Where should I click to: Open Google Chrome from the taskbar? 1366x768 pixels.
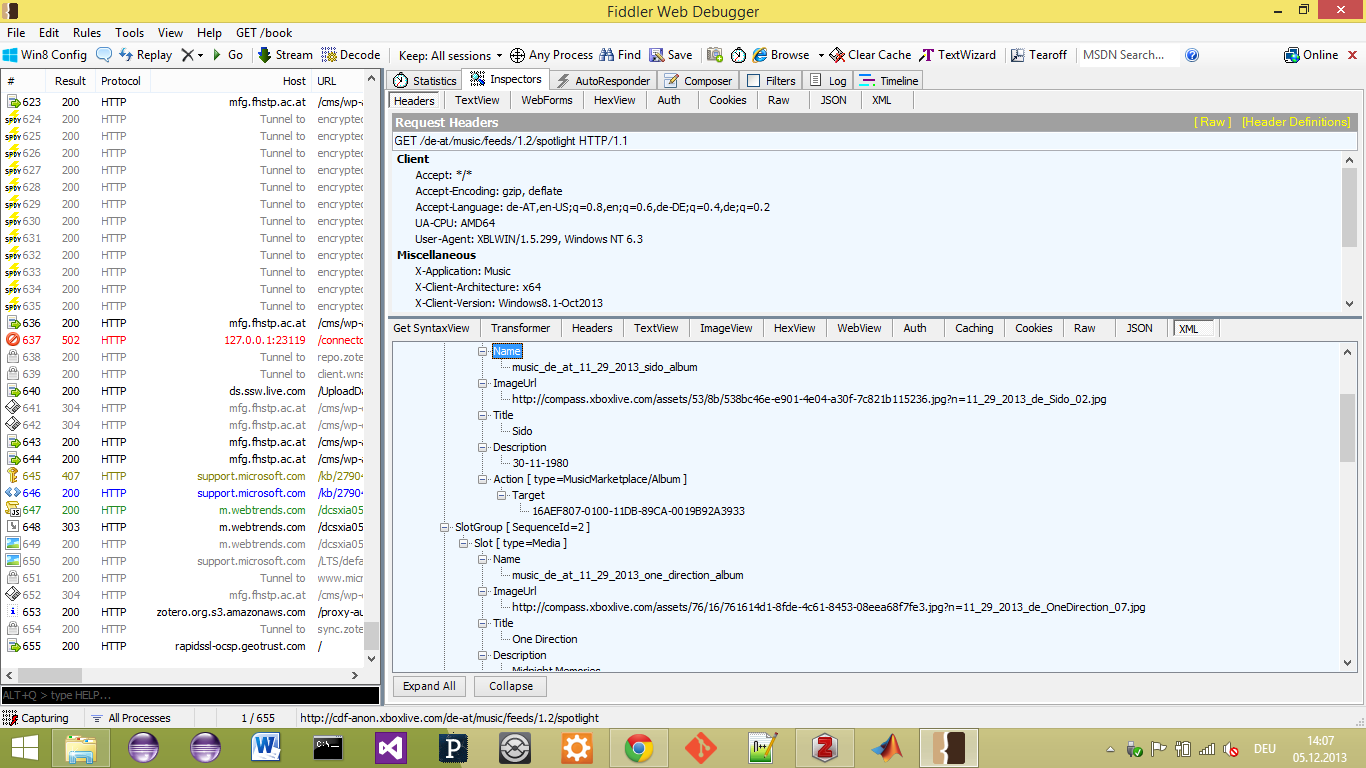coord(639,748)
